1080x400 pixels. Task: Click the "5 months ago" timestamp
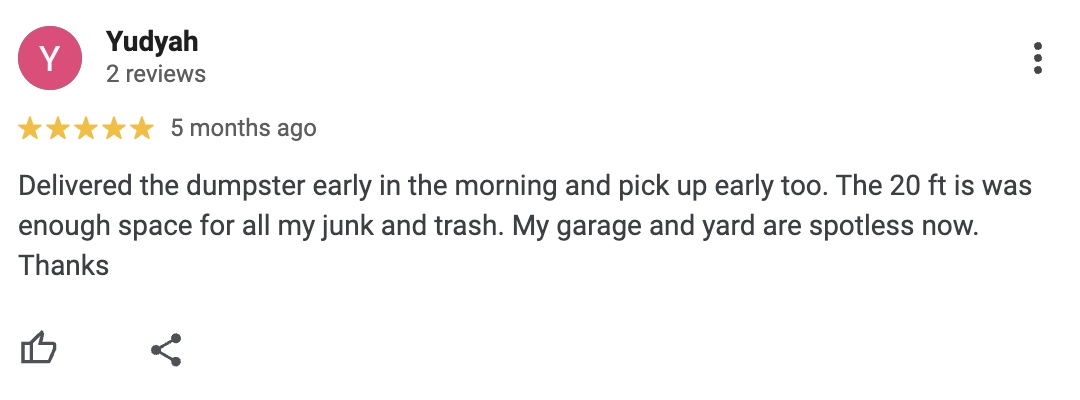(243, 128)
